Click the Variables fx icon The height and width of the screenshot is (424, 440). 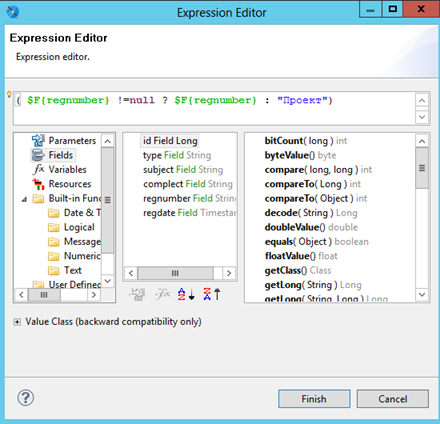pyautogui.click(x=39, y=169)
